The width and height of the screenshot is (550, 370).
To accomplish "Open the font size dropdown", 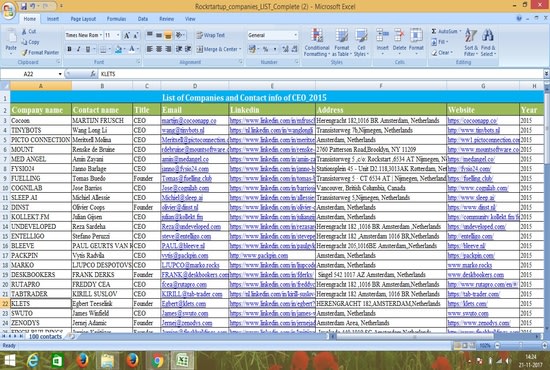I will (118, 35).
